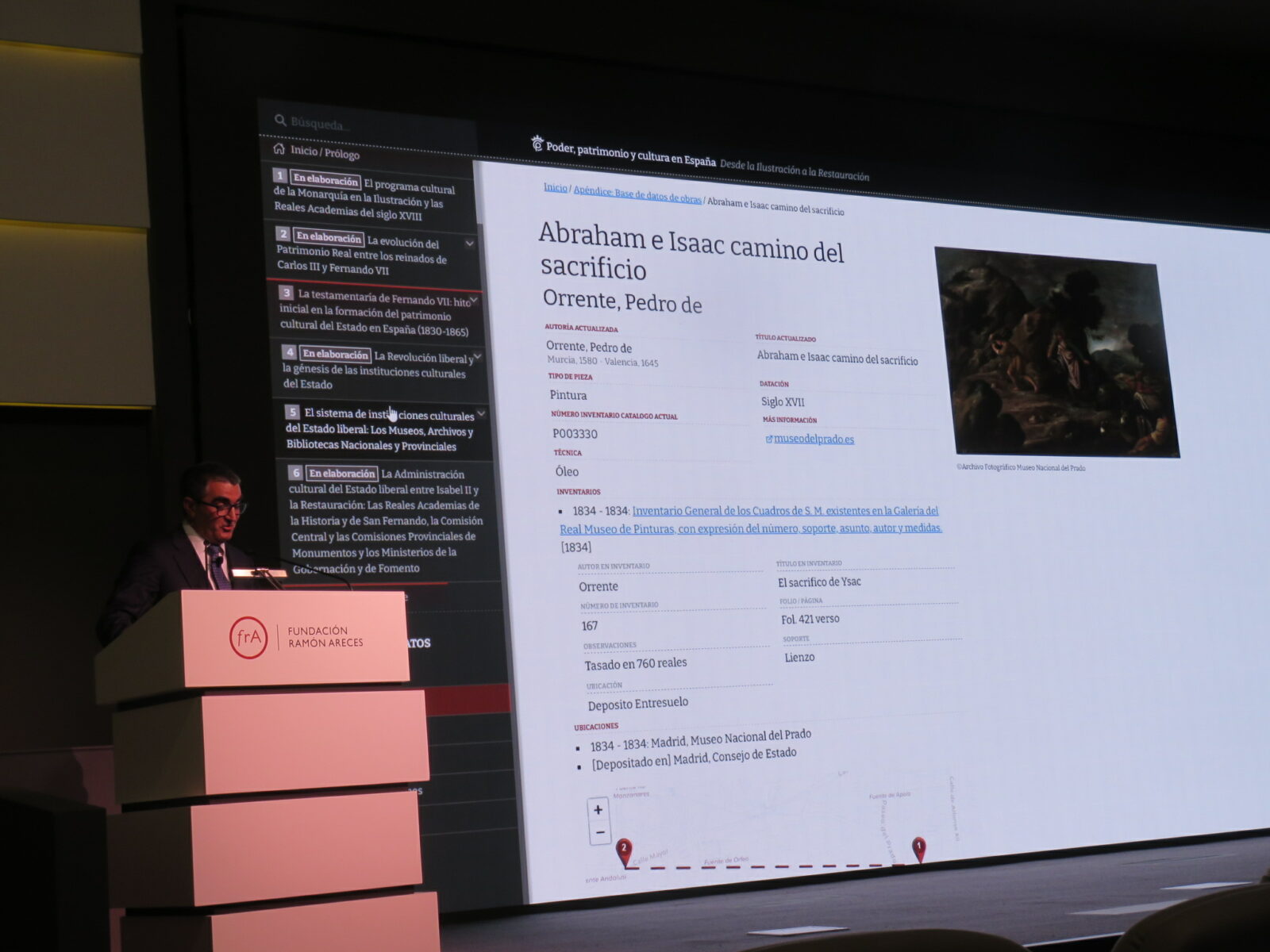Image resolution: width=1270 pixels, height=952 pixels.
Task: Open the museodelprado.es external link
Action: pos(814,439)
